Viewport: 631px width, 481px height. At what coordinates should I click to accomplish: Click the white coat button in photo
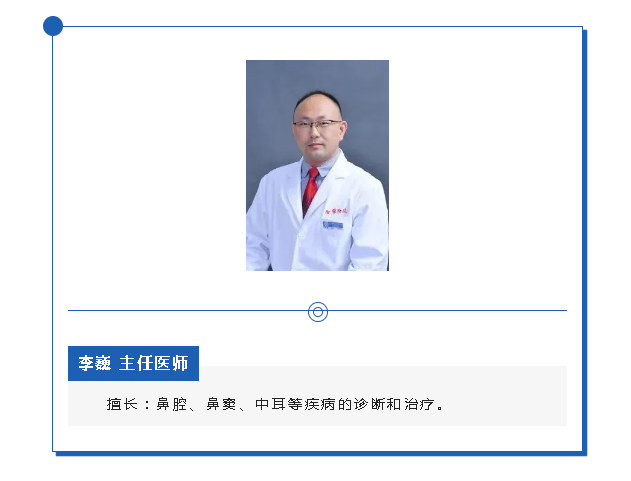[300, 233]
